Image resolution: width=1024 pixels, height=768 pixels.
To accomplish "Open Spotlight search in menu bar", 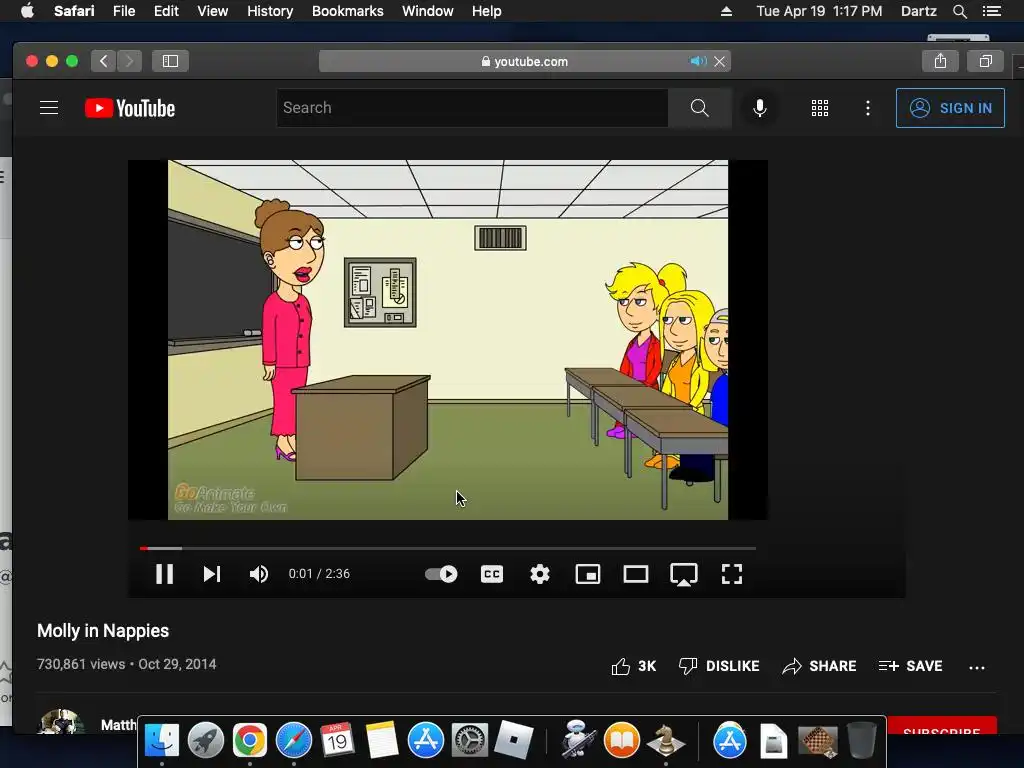I will (959, 11).
